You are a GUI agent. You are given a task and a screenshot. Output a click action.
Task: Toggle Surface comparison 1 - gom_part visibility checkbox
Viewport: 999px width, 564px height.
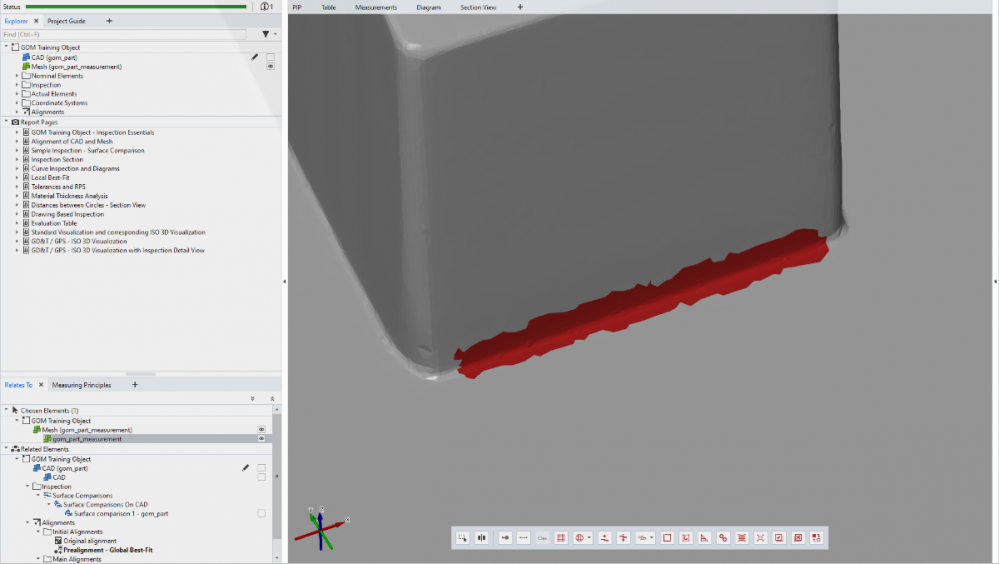click(261, 513)
